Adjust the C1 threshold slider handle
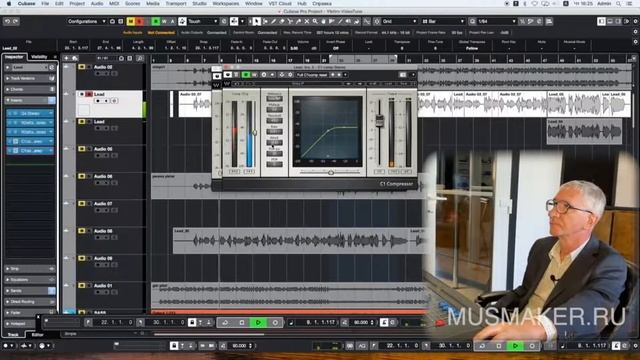Screen dimensions: 640x360 coord(254,132)
